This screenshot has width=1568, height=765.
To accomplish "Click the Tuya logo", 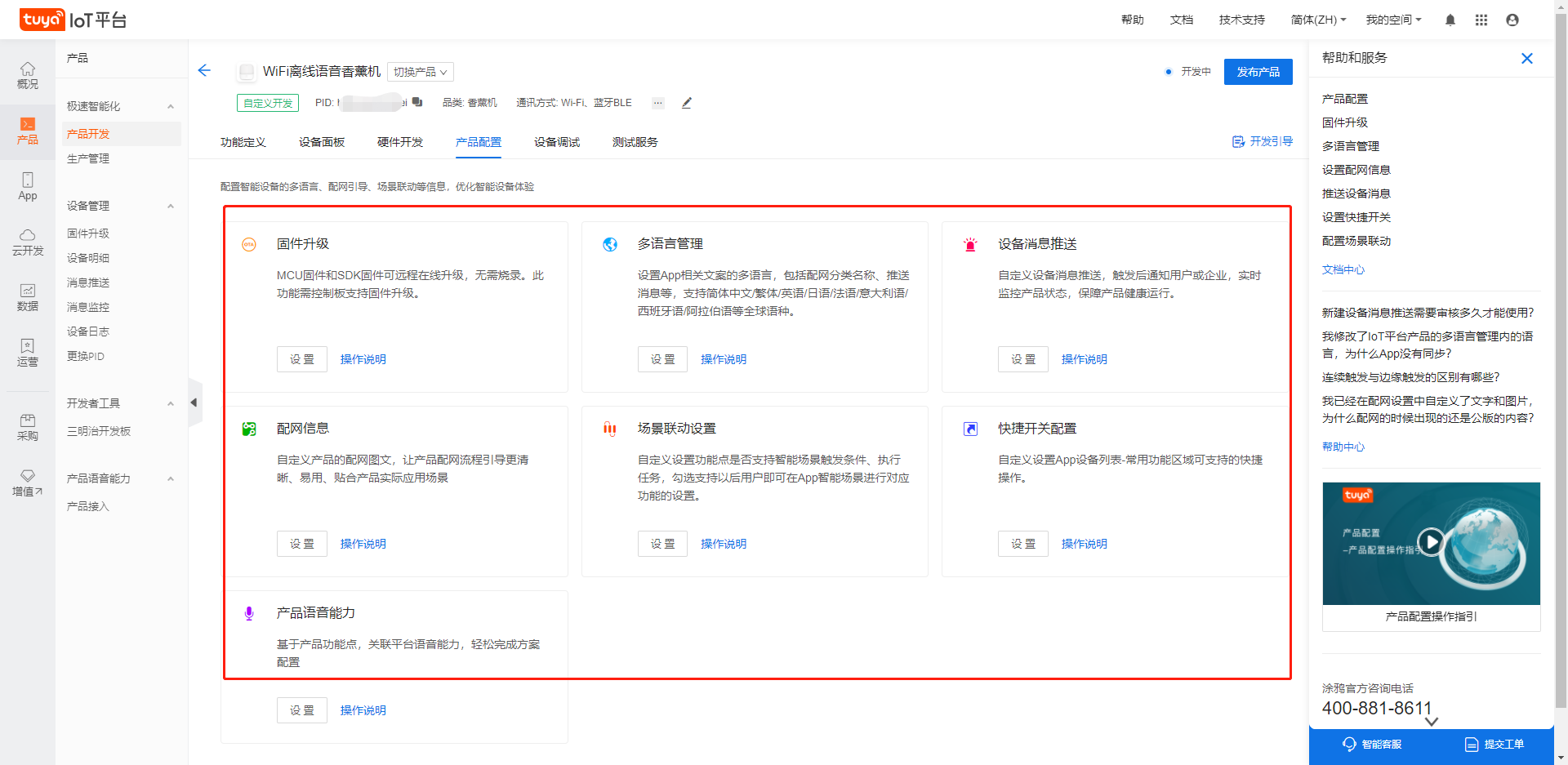I will click(x=42, y=20).
